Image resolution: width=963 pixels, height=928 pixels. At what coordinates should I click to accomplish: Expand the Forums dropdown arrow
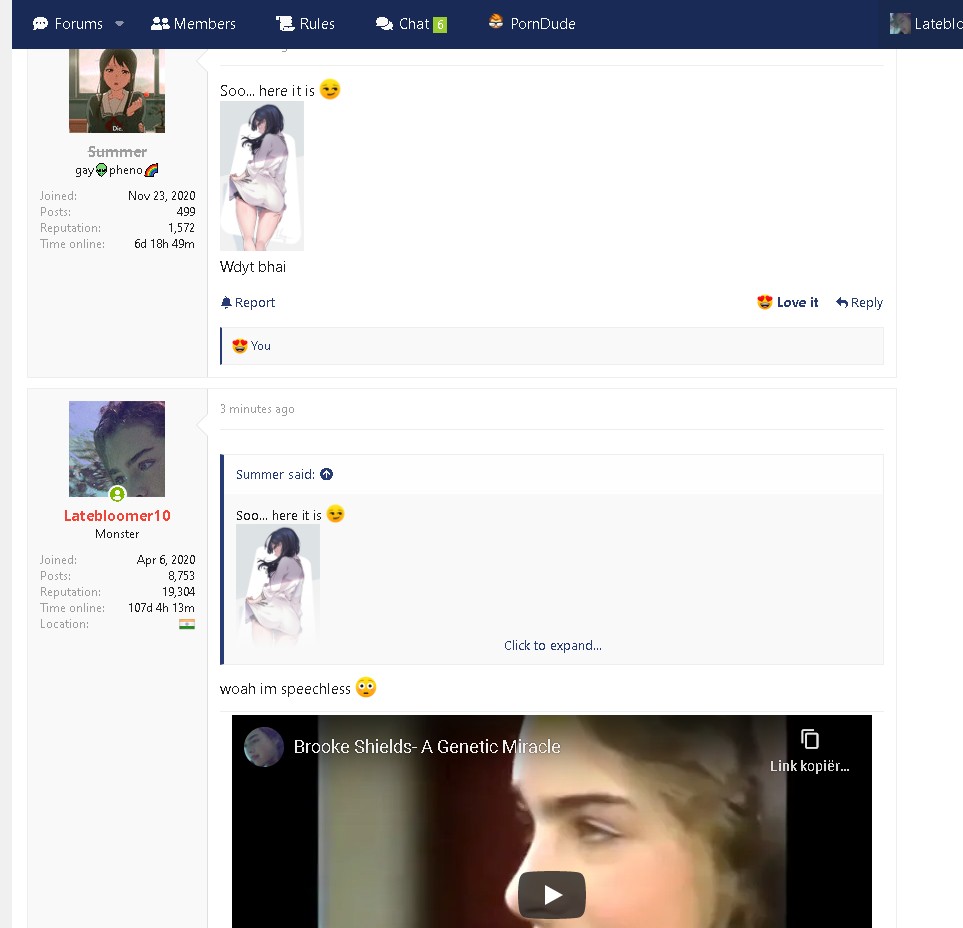[x=120, y=24]
